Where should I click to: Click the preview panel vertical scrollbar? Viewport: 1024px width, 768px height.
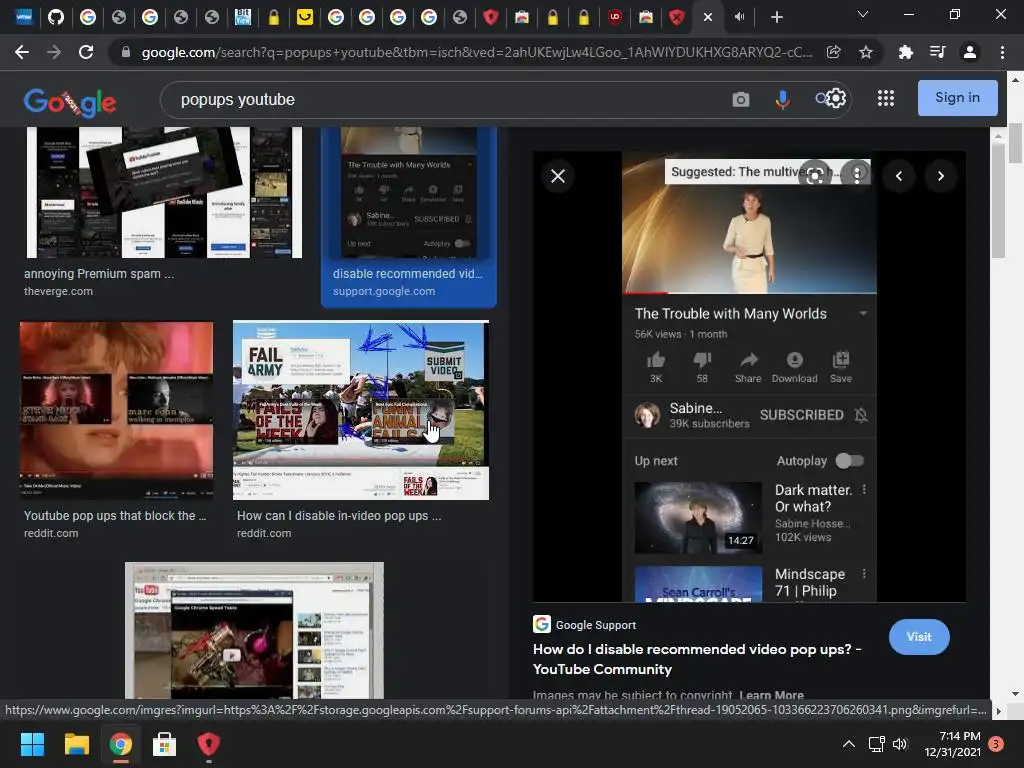pyautogui.click(x=997, y=200)
